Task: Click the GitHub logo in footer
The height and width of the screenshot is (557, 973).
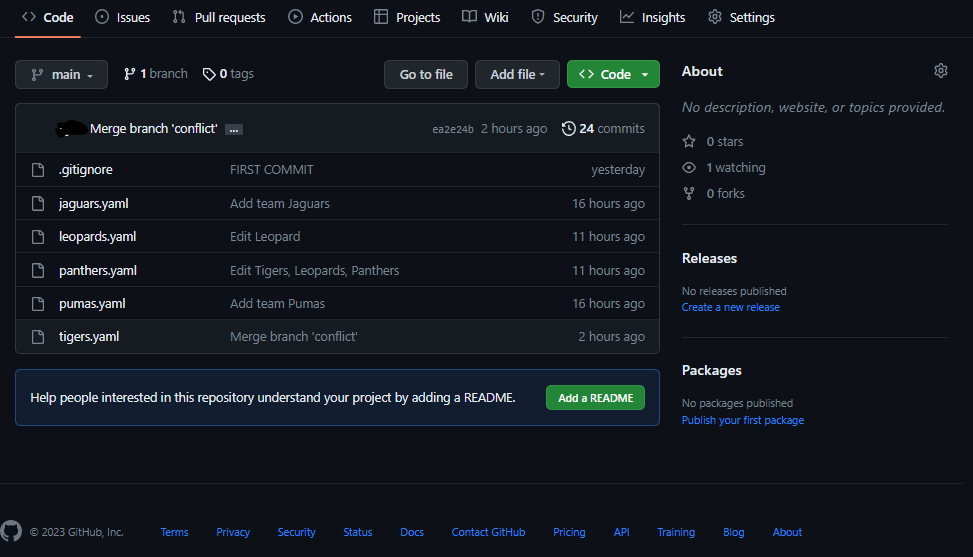Action: pos(11,532)
